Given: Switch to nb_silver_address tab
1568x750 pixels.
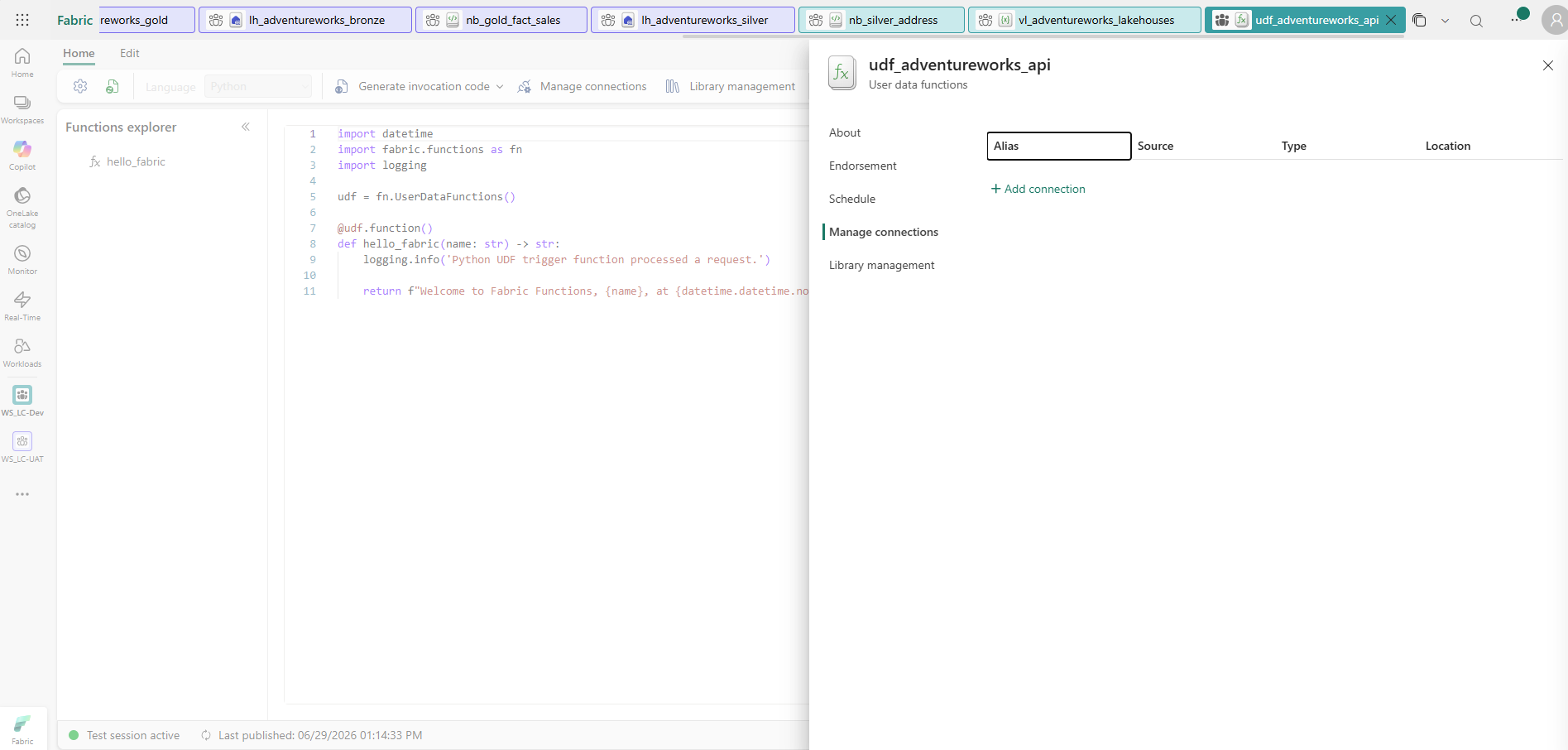Looking at the screenshot, I should click(x=881, y=20).
